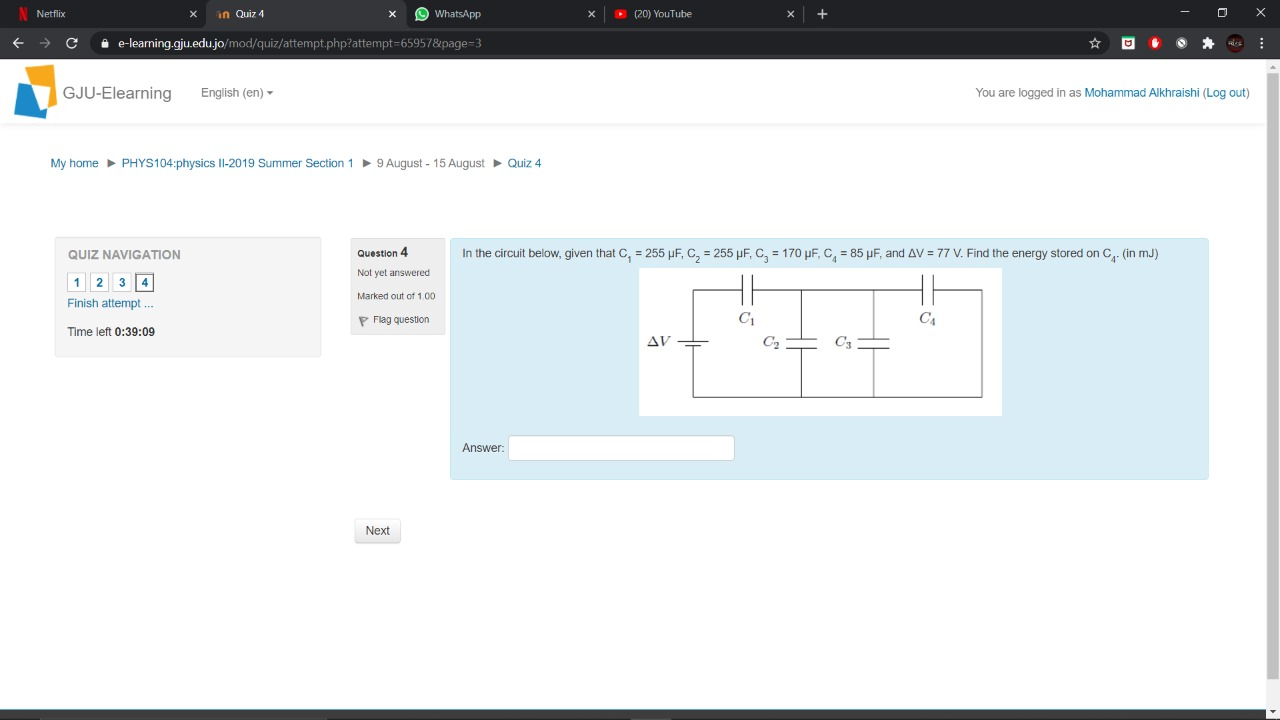Image resolution: width=1280 pixels, height=720 pixels.
Task: Click the GJU-Elearning site title
Action: 117,93
